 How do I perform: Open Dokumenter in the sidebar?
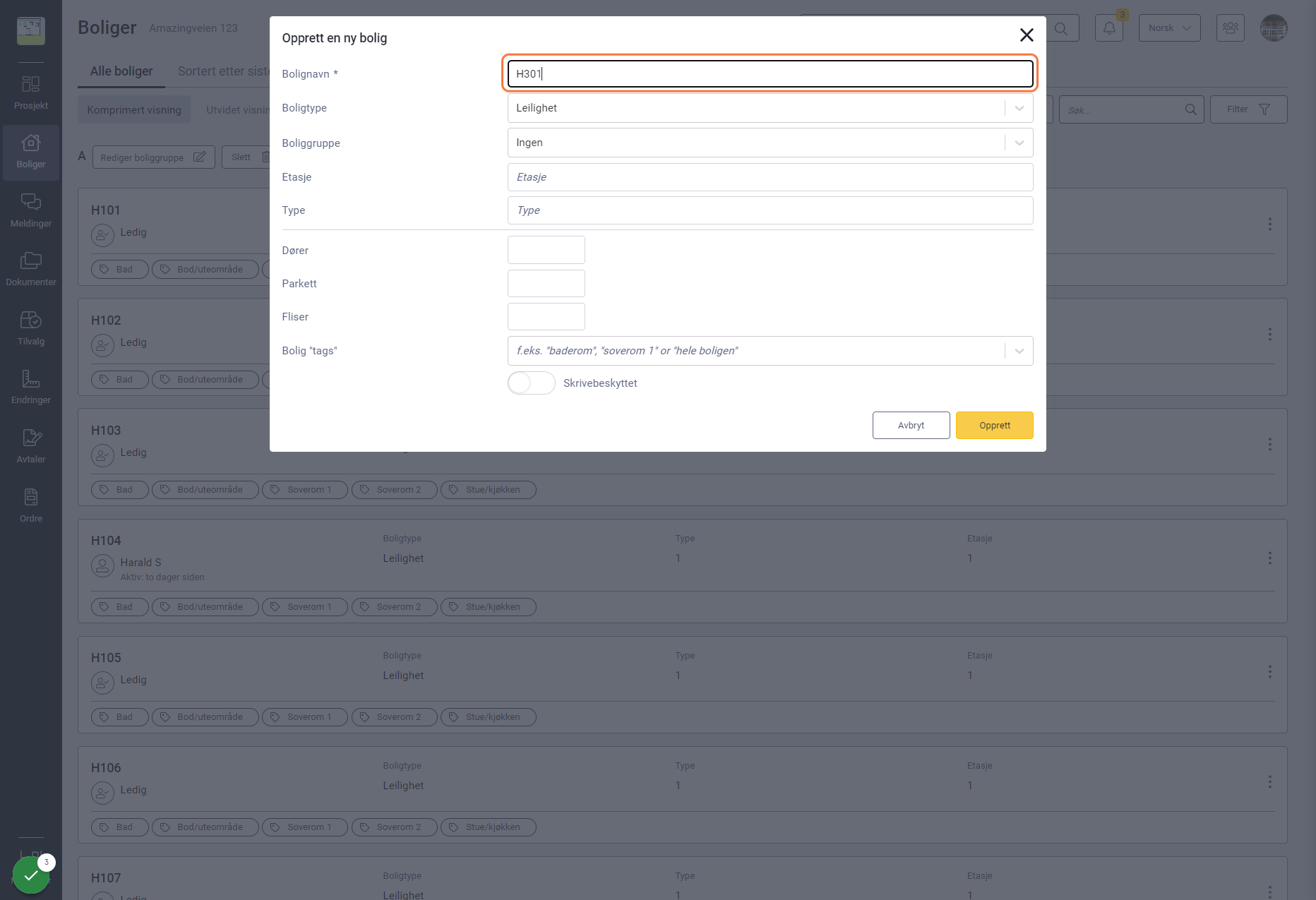(x=31, y=270)
